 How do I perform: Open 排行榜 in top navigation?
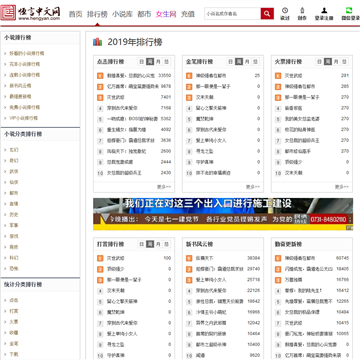97,14
